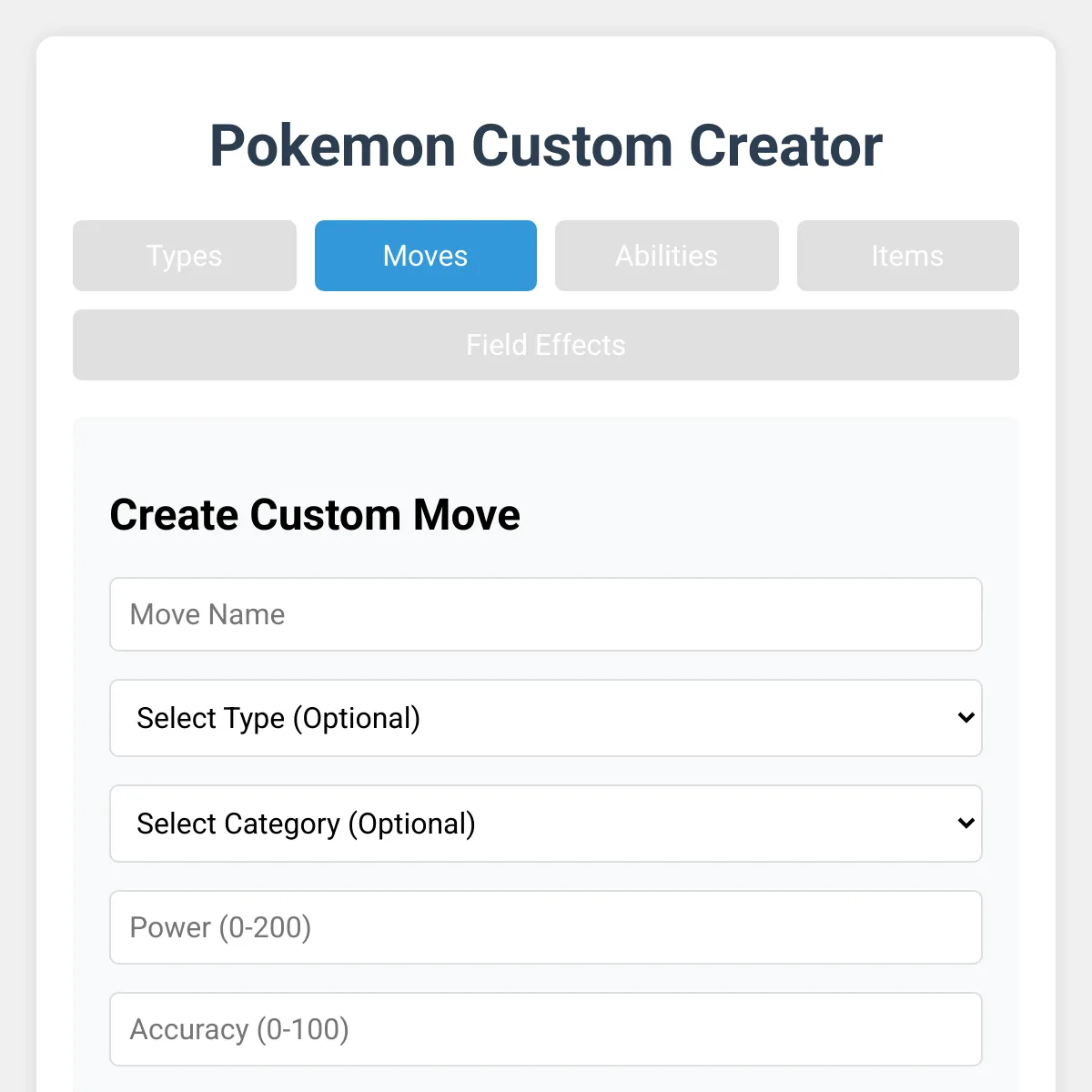Click the Accuracy (0-100) input box
Viewport: 1092px width, 1092px height.
pos(546,1029)
